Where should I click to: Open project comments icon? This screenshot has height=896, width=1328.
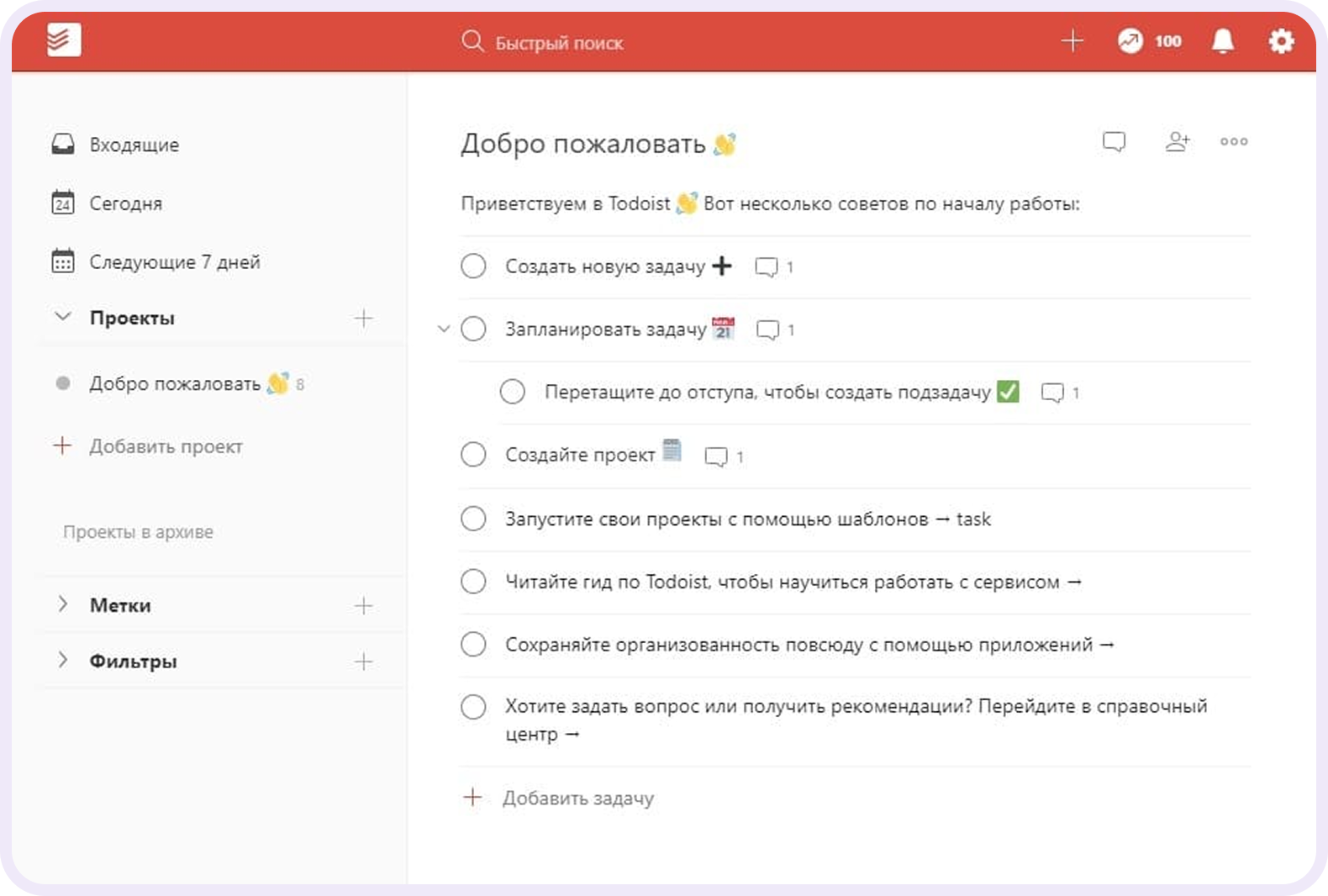pos(1114,141)
